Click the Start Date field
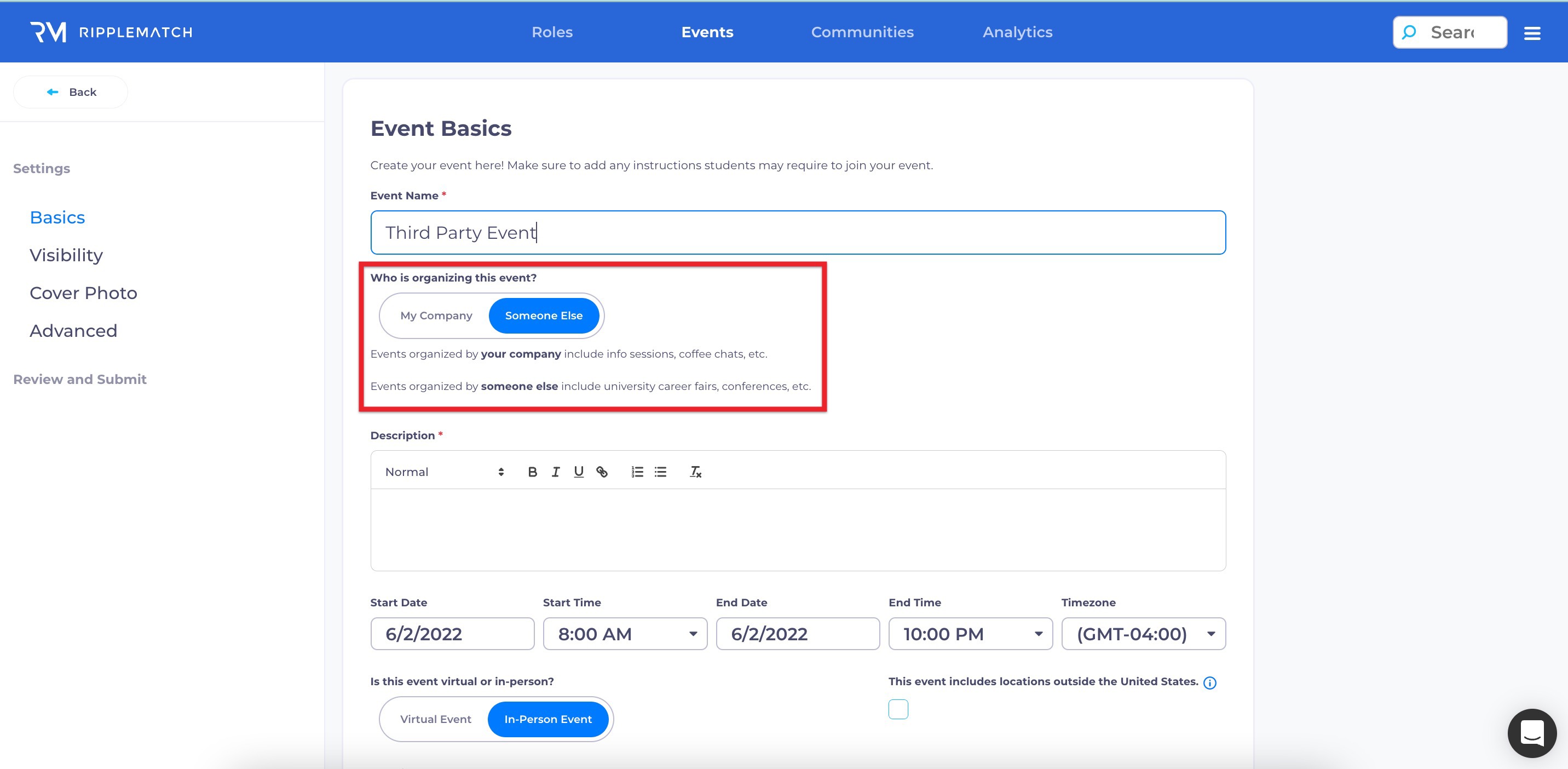 [452, 634]
